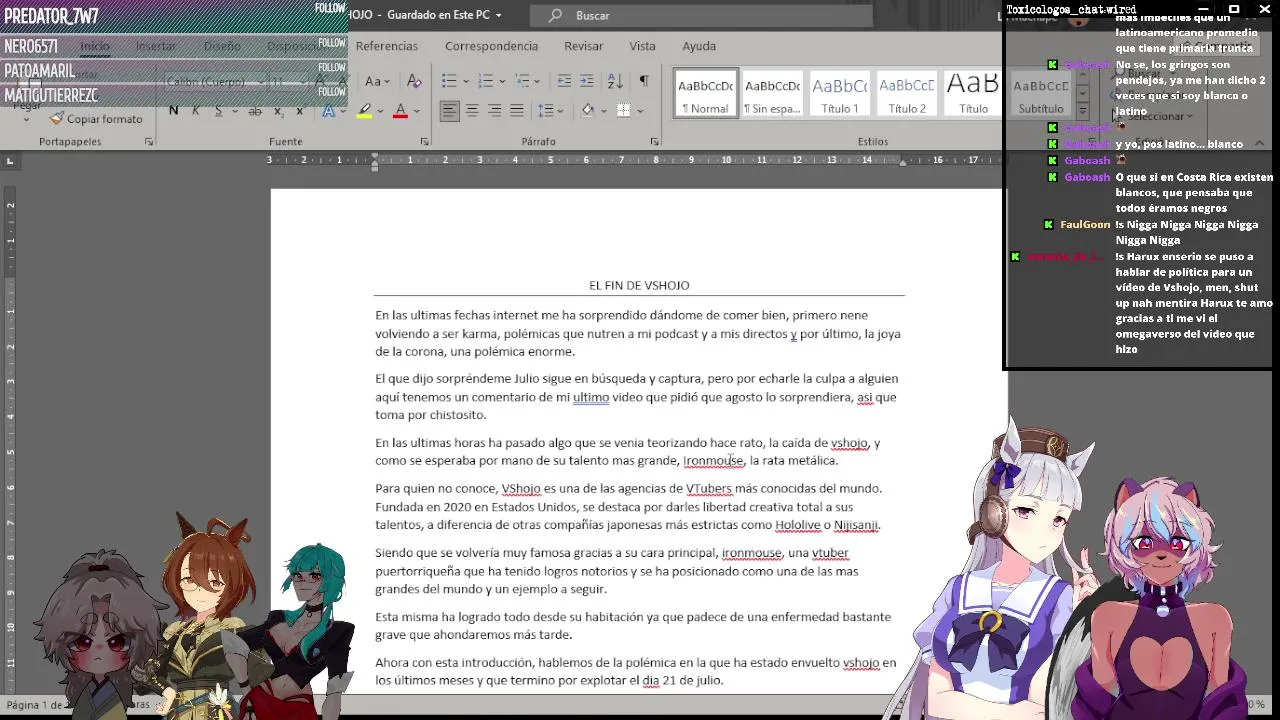The height and width of the screenshot is (720, 1280).
Task: Click the multilevel list icon
Action: click(521, 81)
